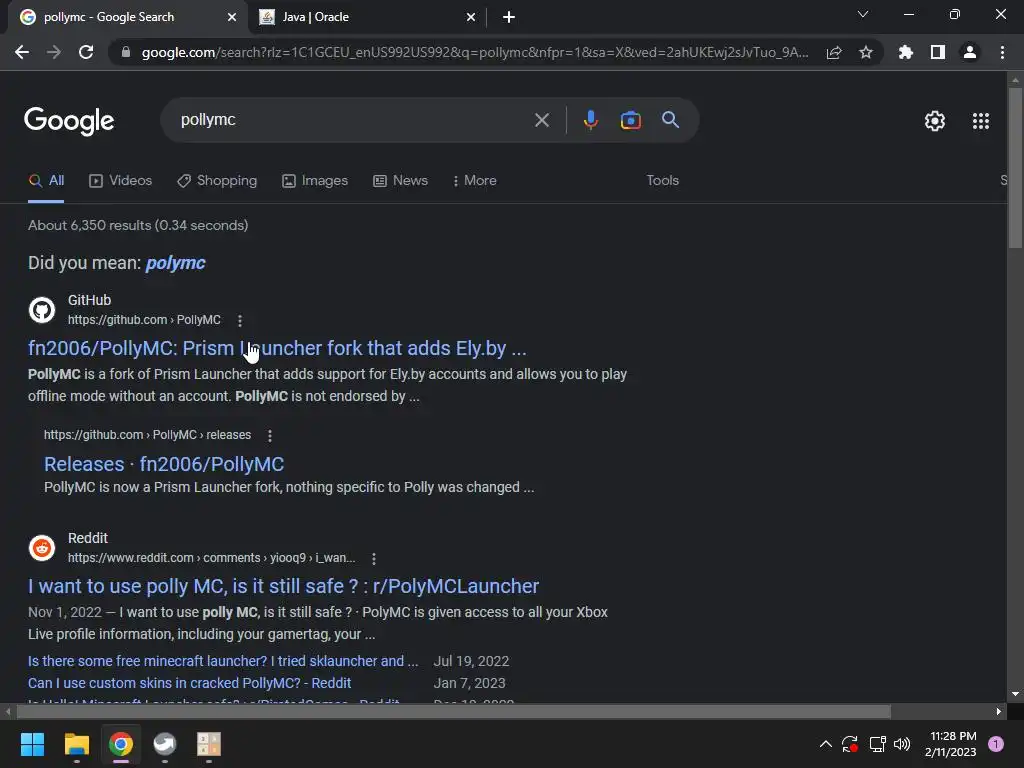The image size is (1024, 768).
Task: Close the Java | Oracle tab
Action: [x=471, y=18]
